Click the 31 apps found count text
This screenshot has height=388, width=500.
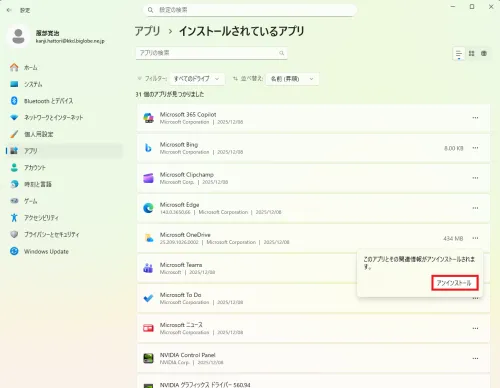(x=170, y=94)
